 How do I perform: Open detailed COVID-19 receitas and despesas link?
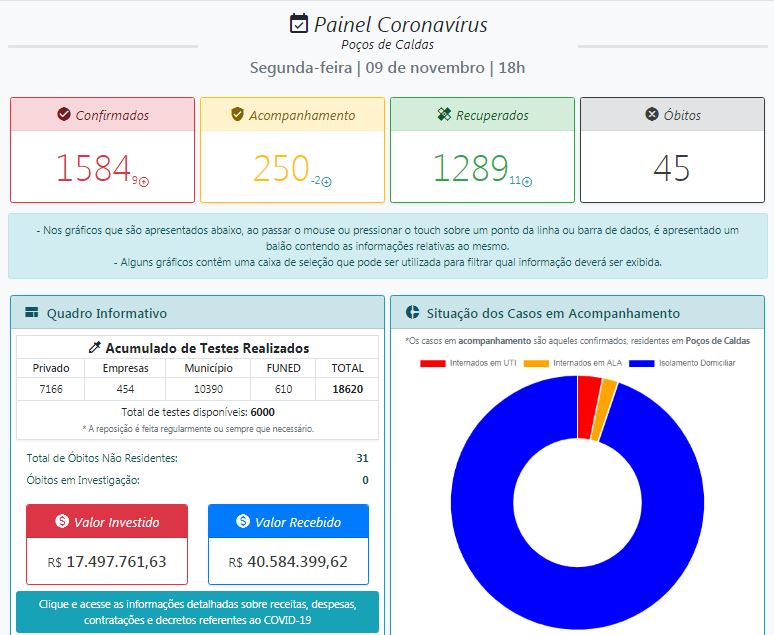tap(197, 612)
